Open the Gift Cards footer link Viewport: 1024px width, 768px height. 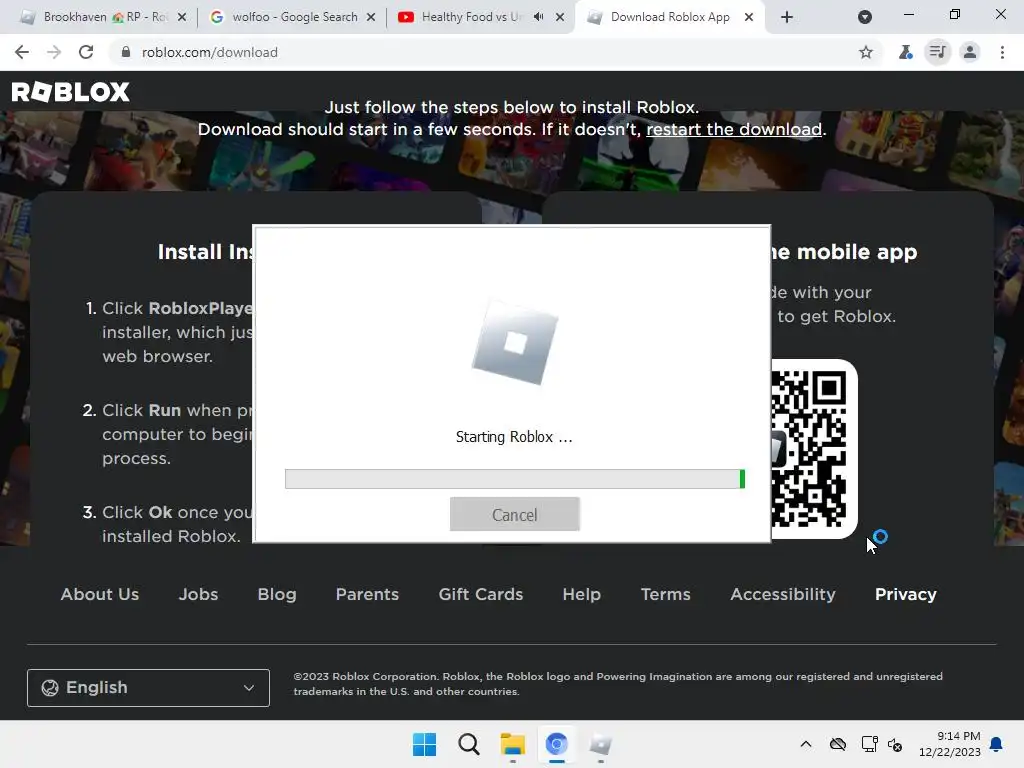481,594
